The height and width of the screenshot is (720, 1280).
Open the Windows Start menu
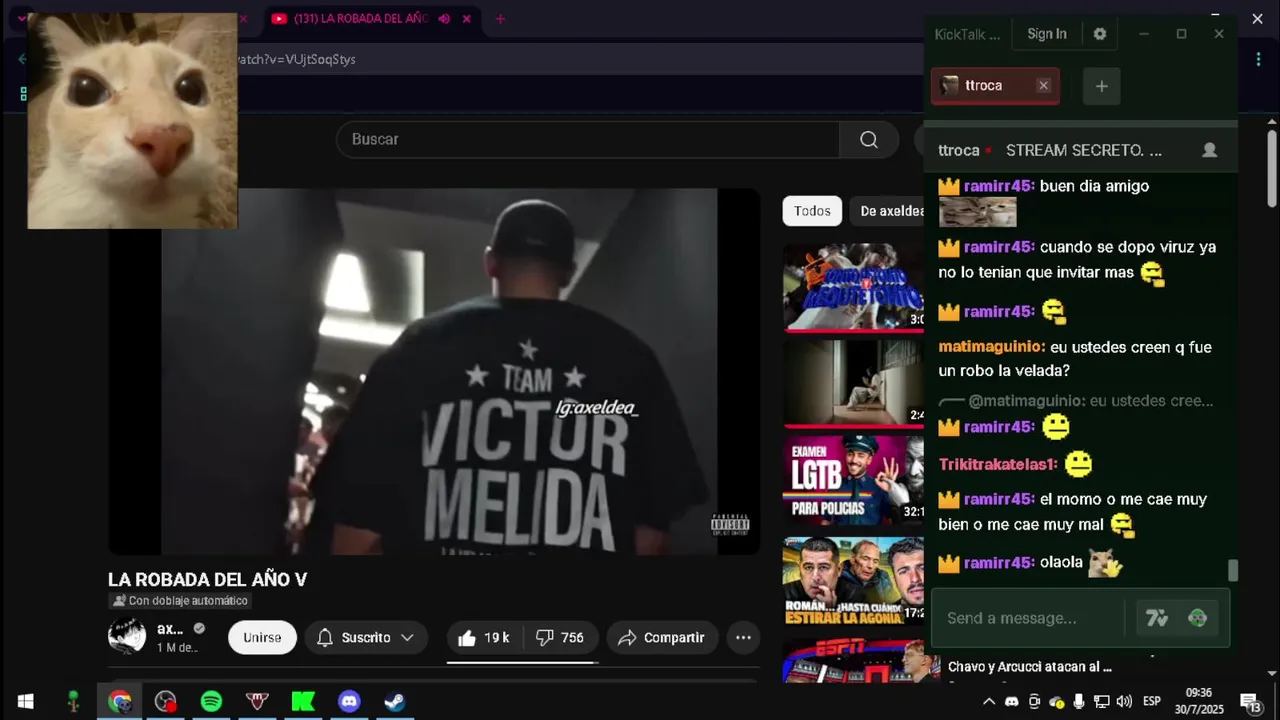25,701
